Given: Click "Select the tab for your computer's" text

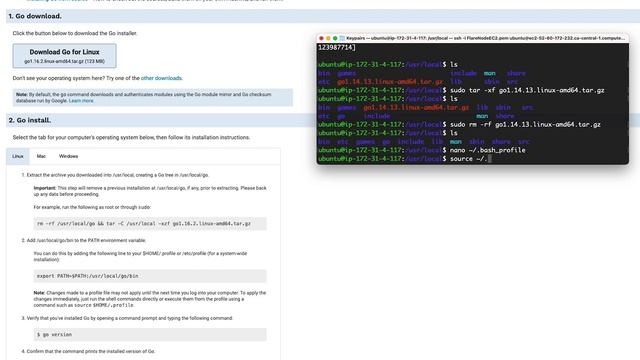Looking at the screenshot, I should point(131,138).
